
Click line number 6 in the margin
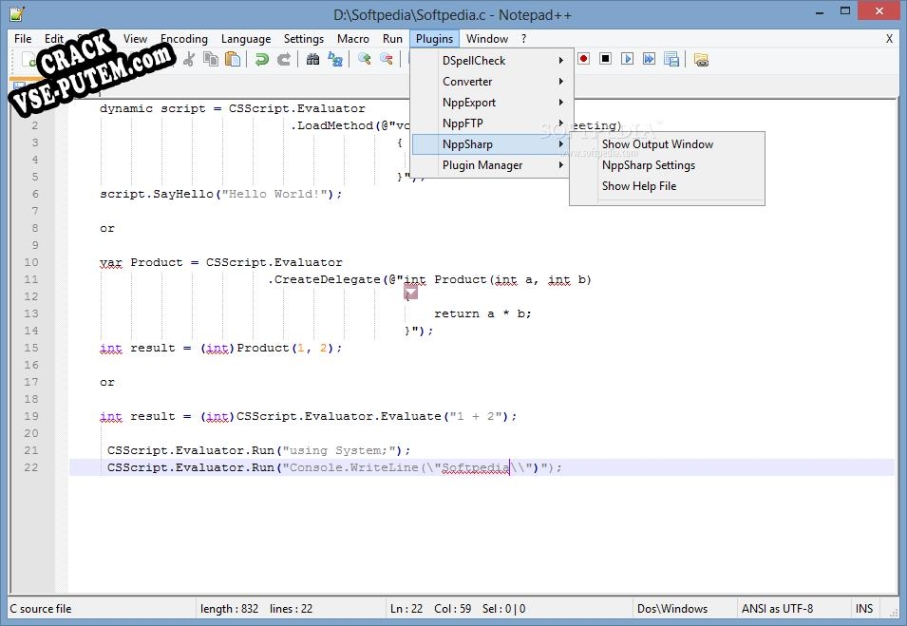(x=35, y=194)
